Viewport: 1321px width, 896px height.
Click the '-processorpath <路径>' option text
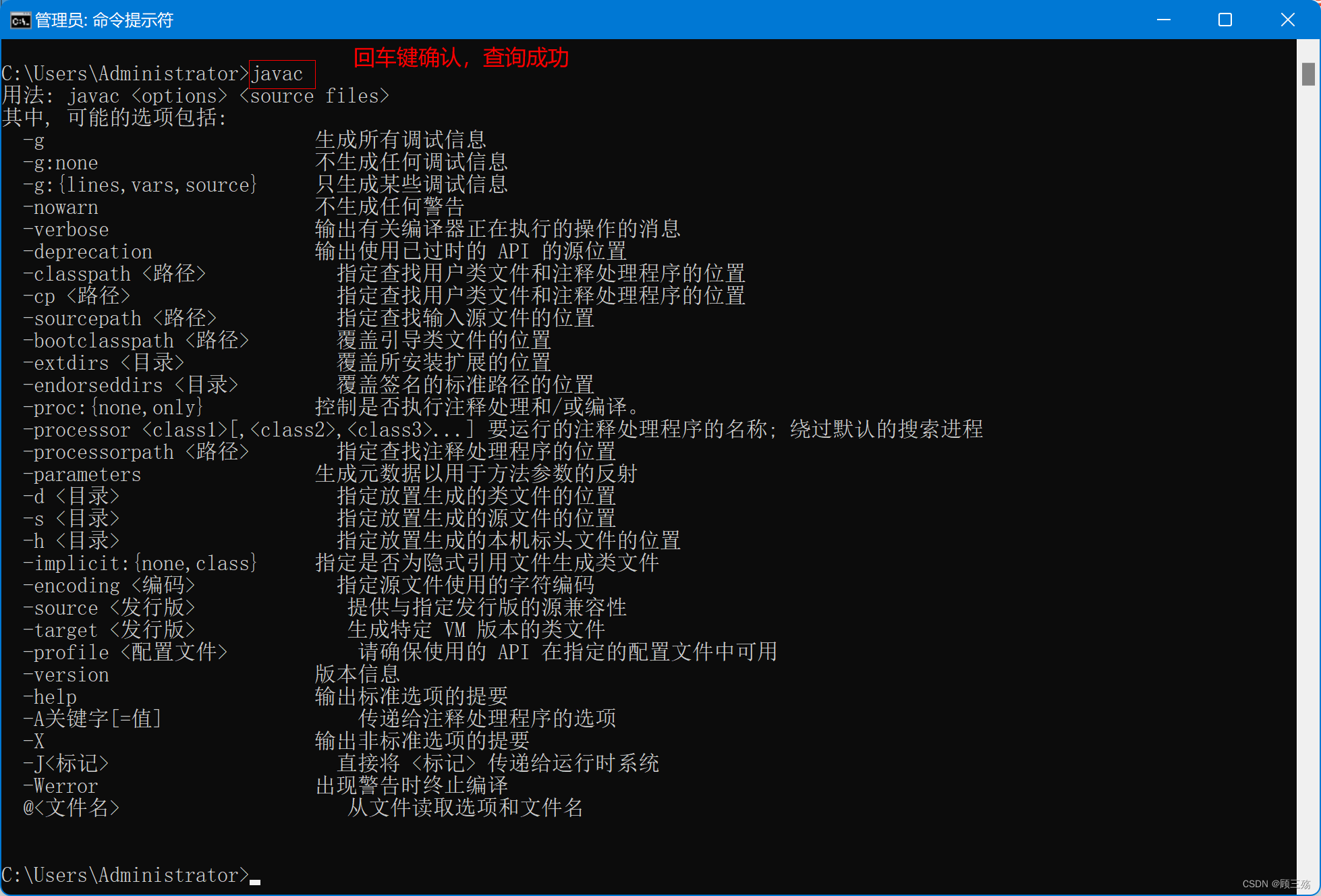(x=136, y=452)
